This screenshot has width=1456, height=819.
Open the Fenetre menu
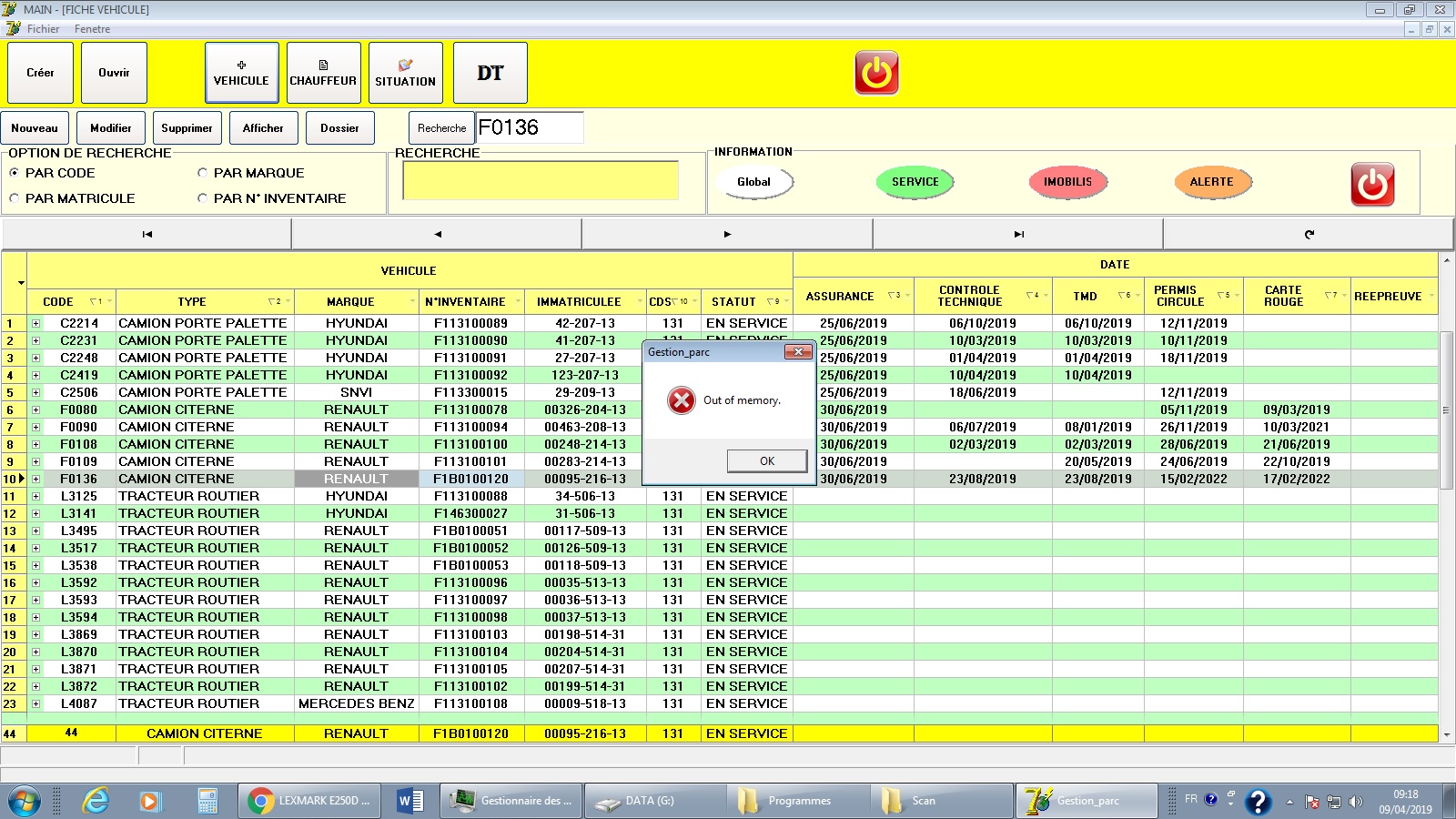[x=92, y=29]
